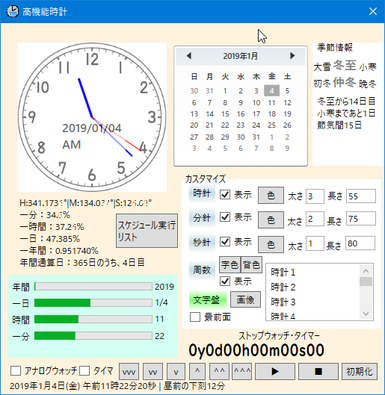
Task: Click the single v decrease button
Action: point(176,371)
